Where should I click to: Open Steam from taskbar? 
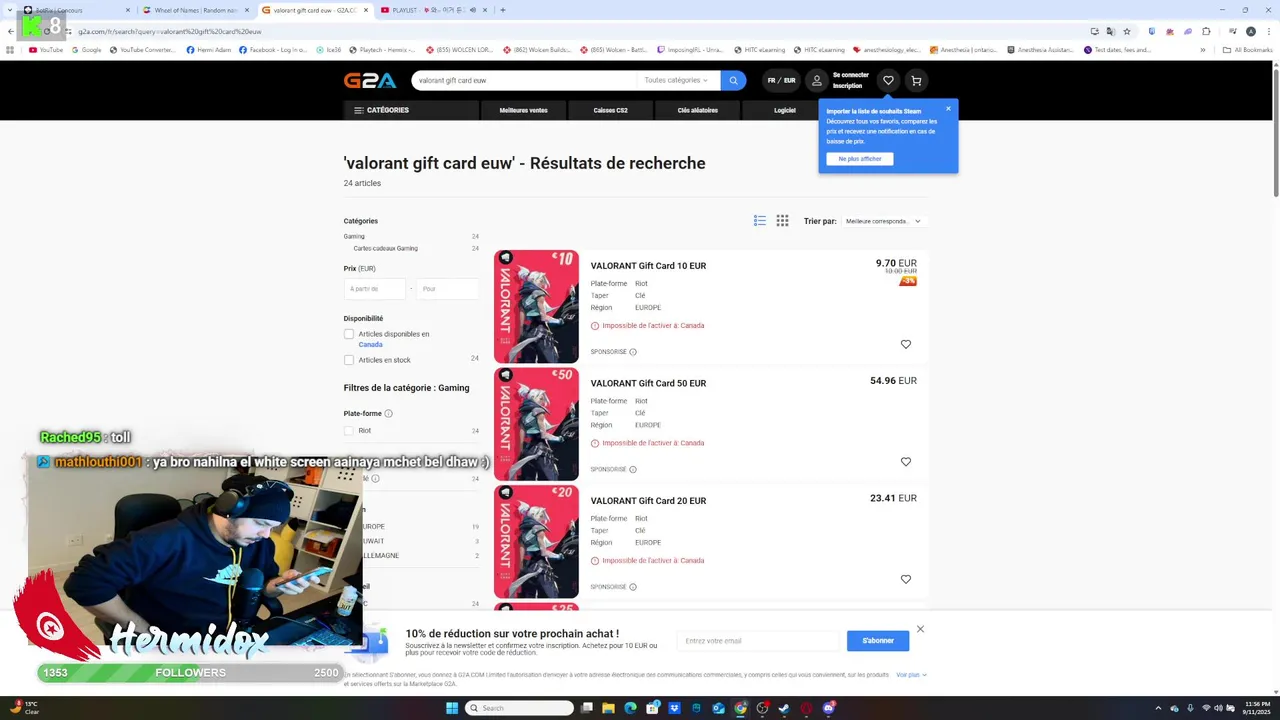click(x=784, y=708)
